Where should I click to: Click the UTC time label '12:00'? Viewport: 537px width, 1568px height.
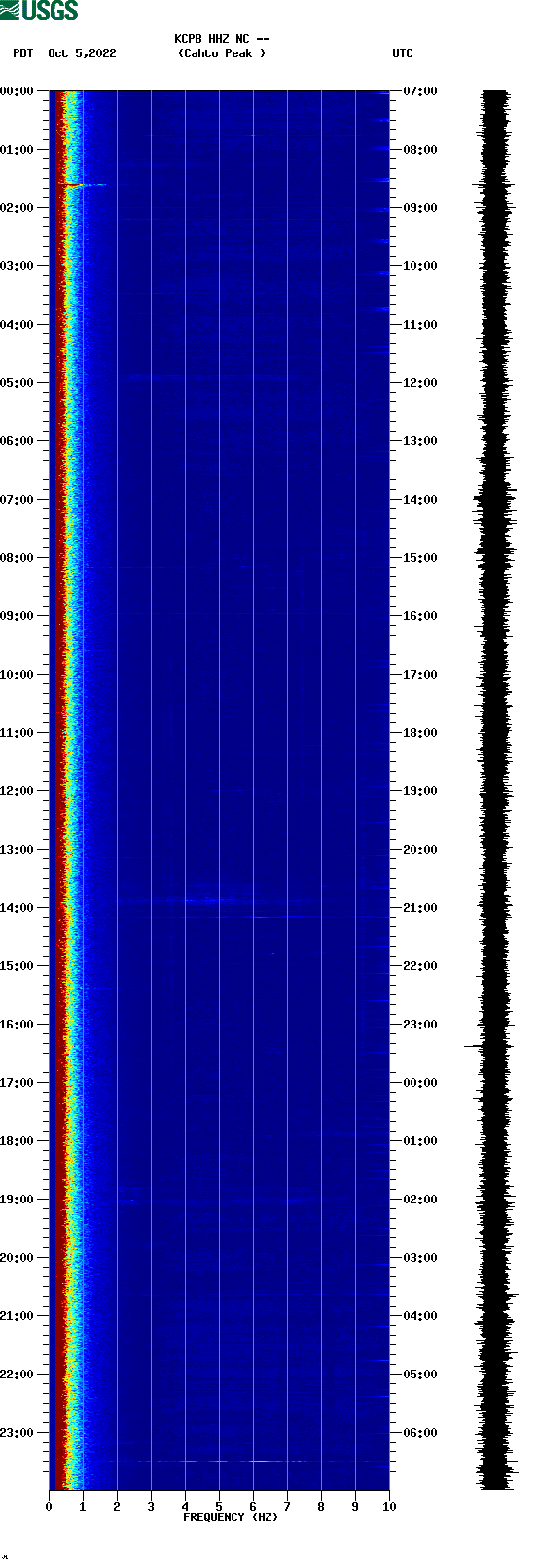tap(420, 383)
